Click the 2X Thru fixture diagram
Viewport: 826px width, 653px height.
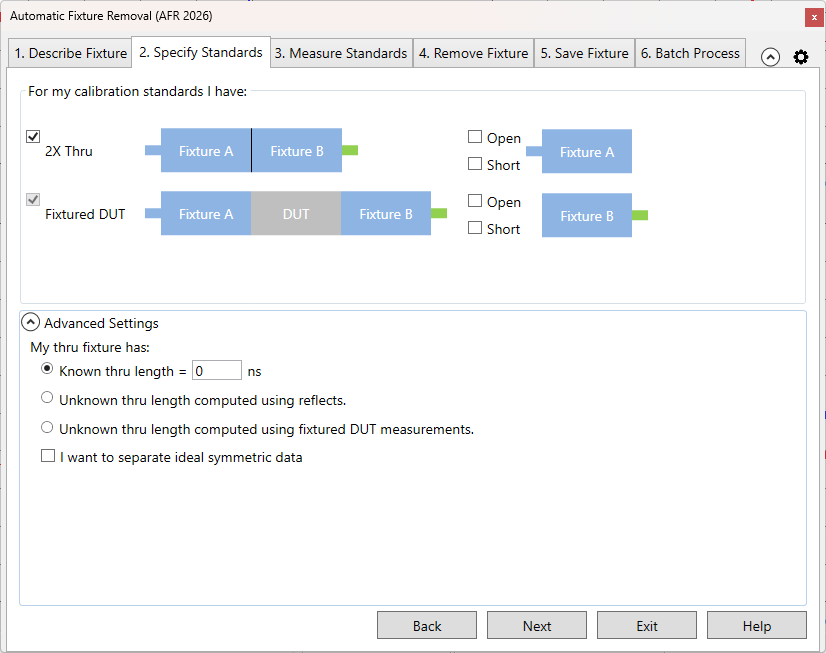point(251,151)
